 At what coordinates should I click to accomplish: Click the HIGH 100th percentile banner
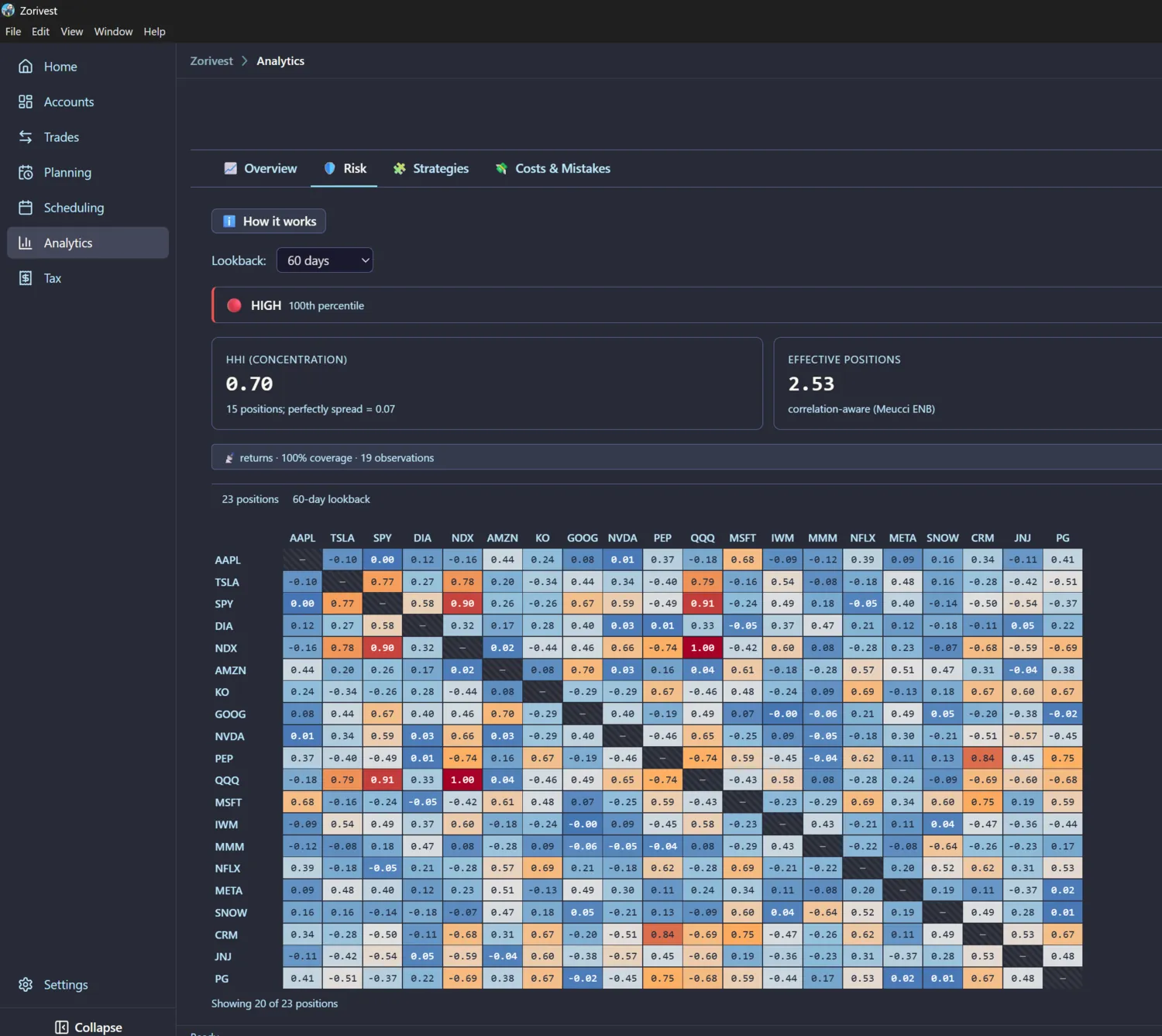(687, 305)
